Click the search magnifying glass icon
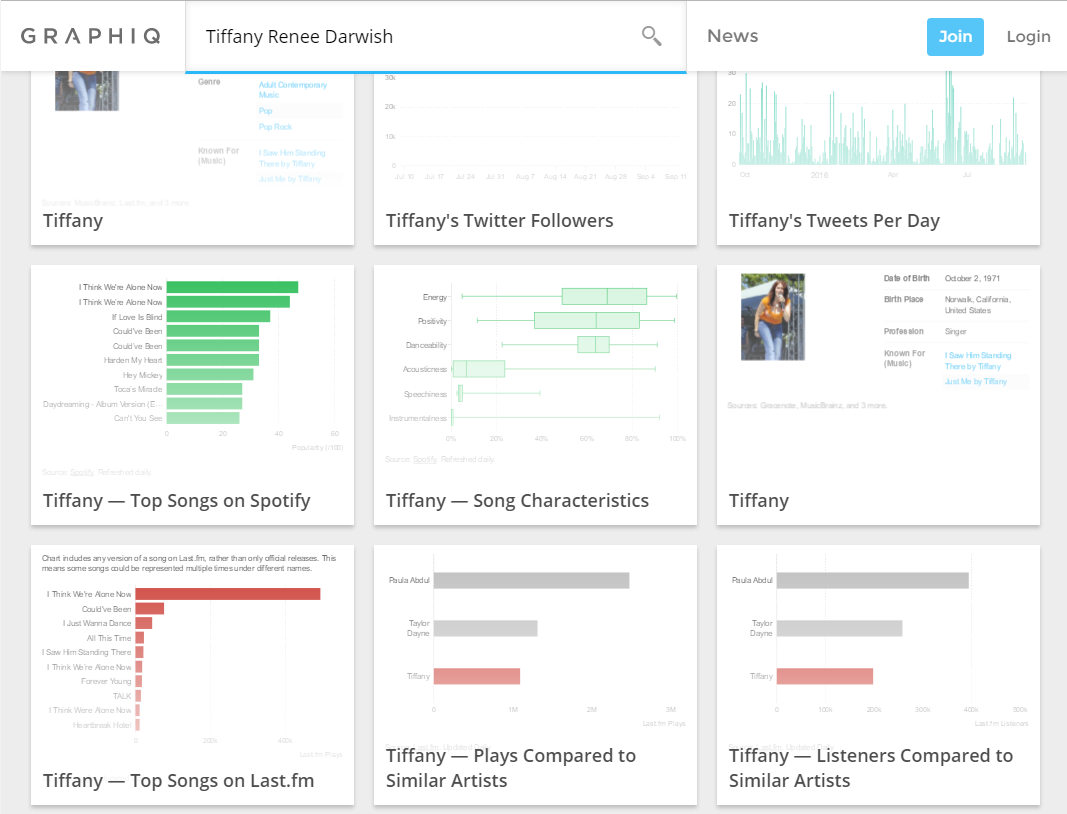 coord(651,36)
